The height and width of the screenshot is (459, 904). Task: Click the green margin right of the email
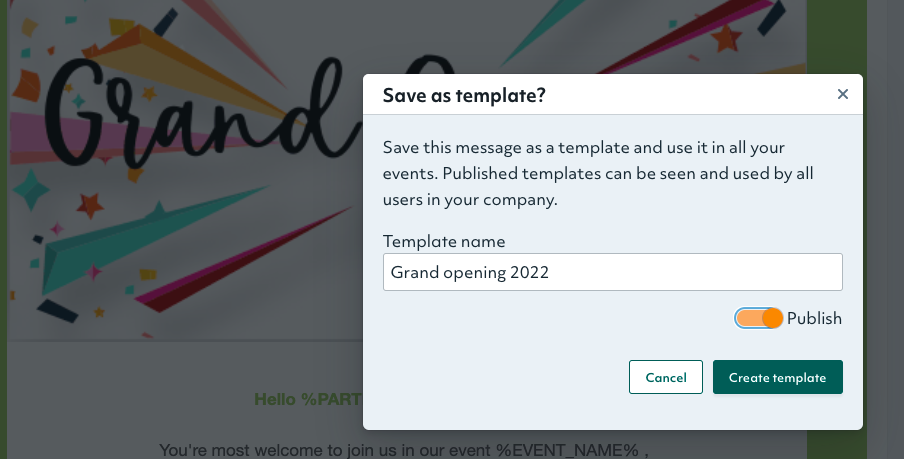836,230
